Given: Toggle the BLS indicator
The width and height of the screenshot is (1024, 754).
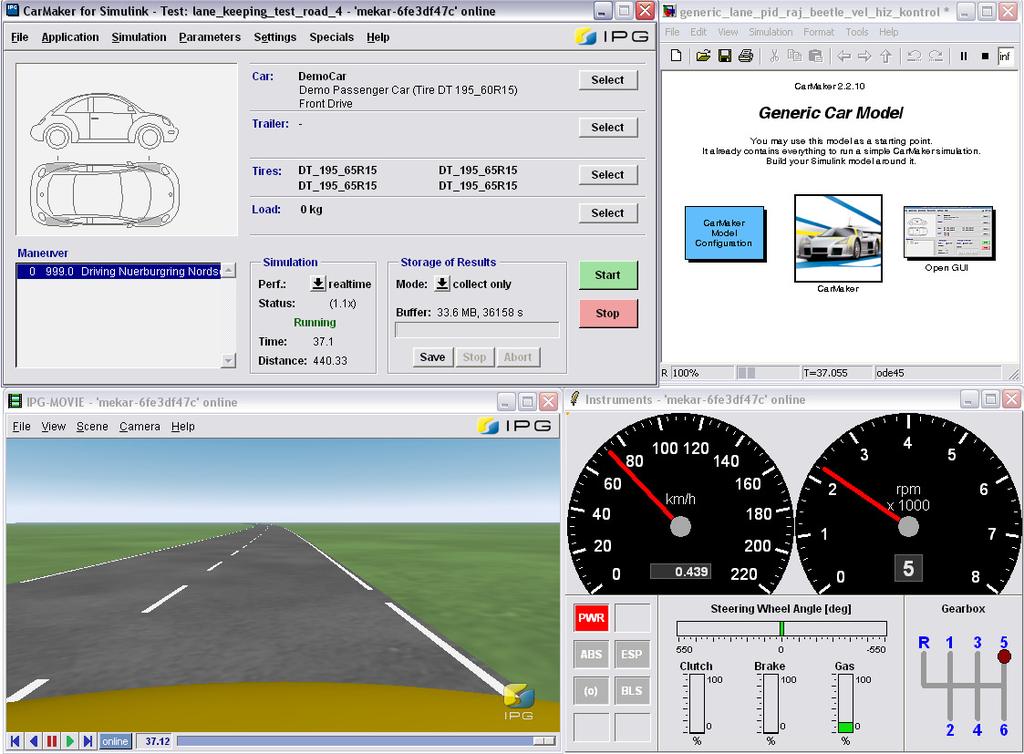Looking at the screenshot, I should click(632, 691).
